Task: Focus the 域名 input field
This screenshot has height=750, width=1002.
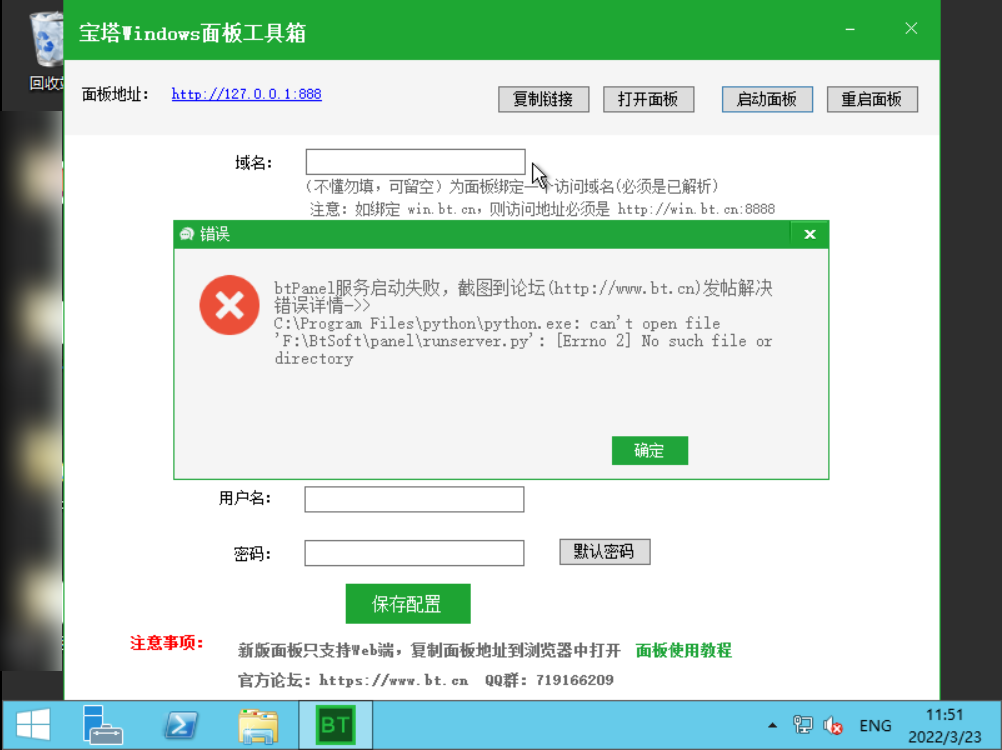Action: pyautogui.click(x=415, y=162)
